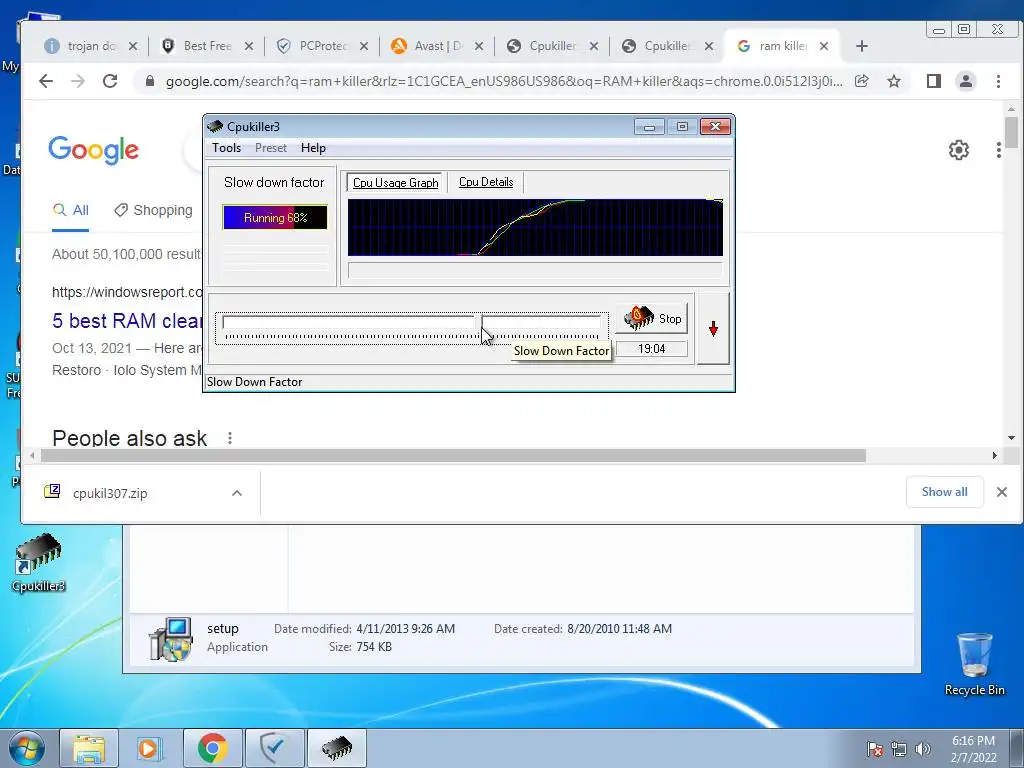Select the Cpu Usage Graph tab
Viewport: 1024px width, 768px height.
point(395,183)
